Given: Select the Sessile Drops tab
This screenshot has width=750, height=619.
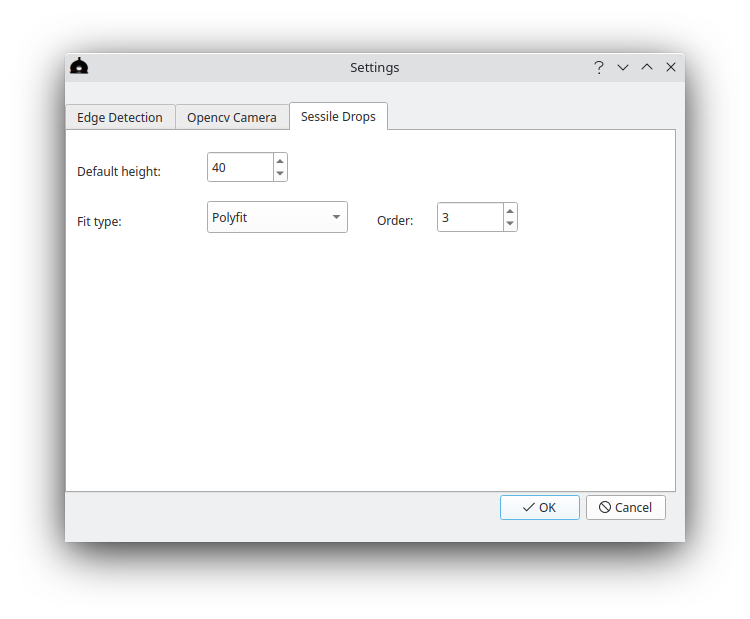Looking at the screenshot, I should click(338, 116).
